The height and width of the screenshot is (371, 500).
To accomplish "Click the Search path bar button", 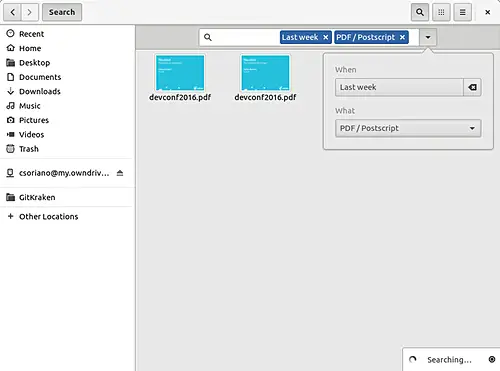I will click(62, 12).
